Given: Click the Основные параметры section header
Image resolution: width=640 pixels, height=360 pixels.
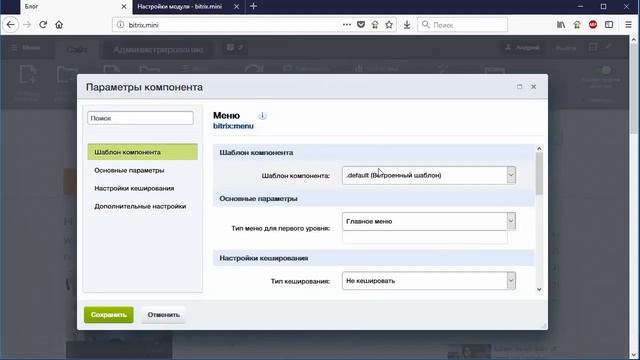Looking at the screenshot, I should [x=373, y=199].
